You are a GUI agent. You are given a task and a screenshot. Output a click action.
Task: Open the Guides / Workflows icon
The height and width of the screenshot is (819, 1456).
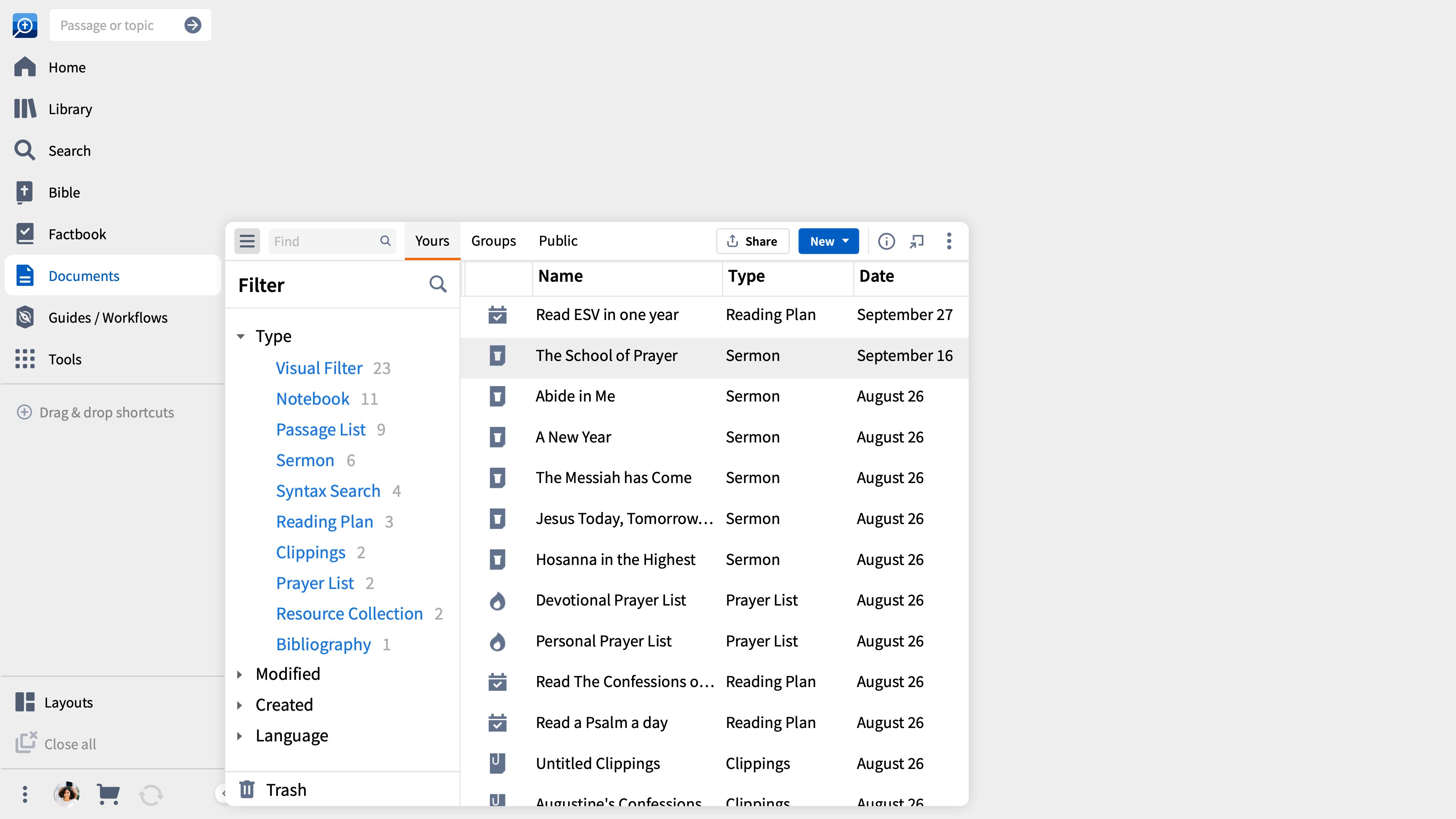(25, 317)
